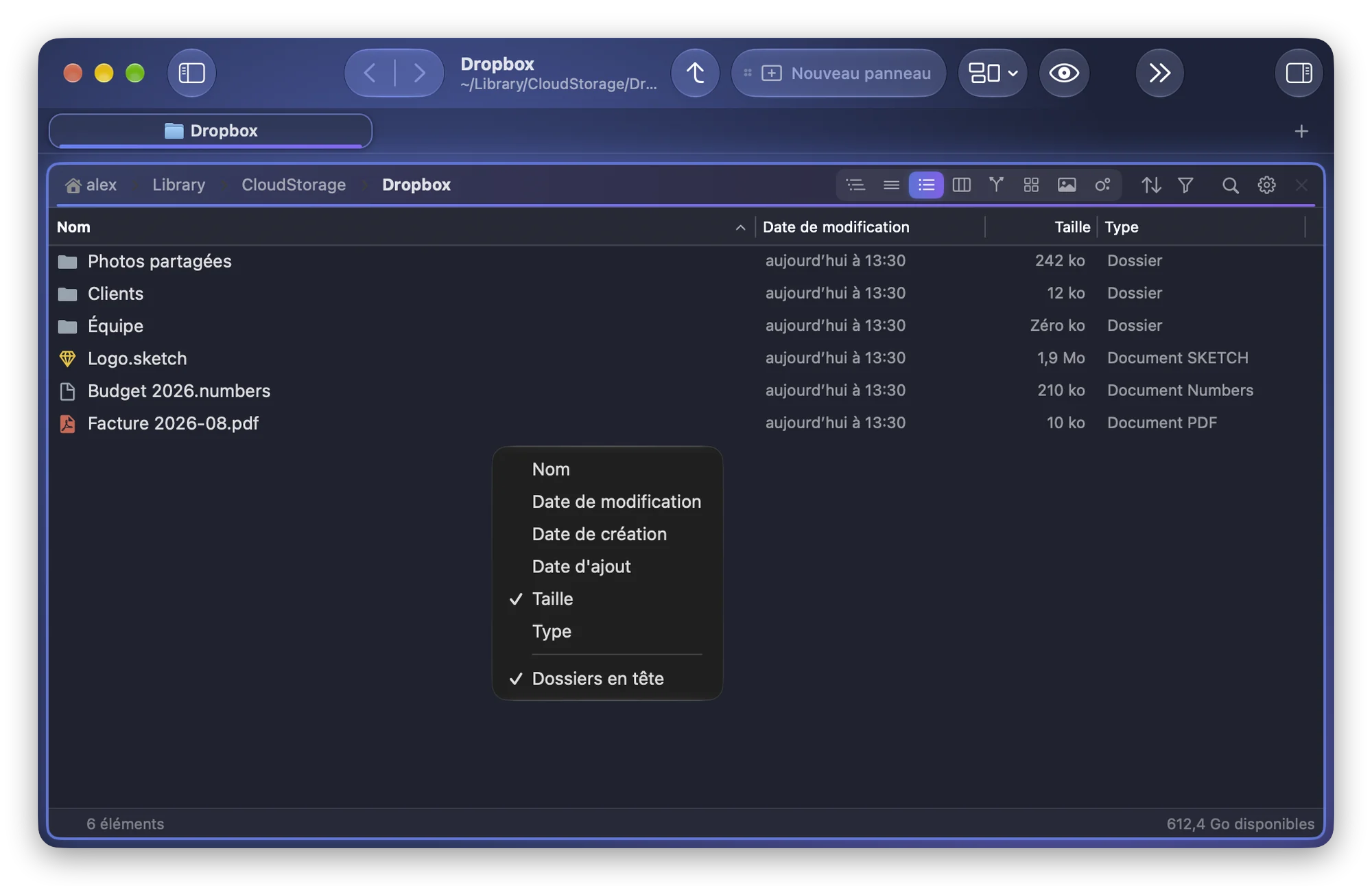Close the panel with X icon
This screenshot has height=886, width=1372.
tap(1301, 185)
